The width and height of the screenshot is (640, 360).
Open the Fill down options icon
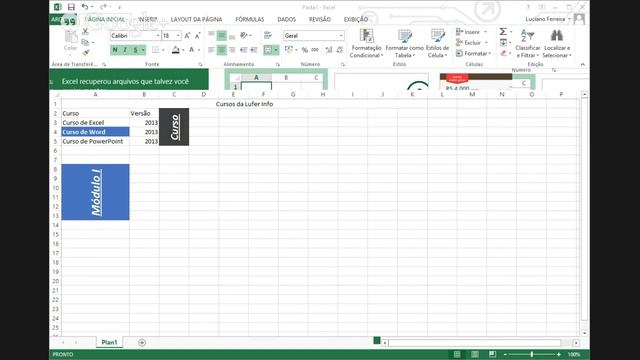point(503,42)
